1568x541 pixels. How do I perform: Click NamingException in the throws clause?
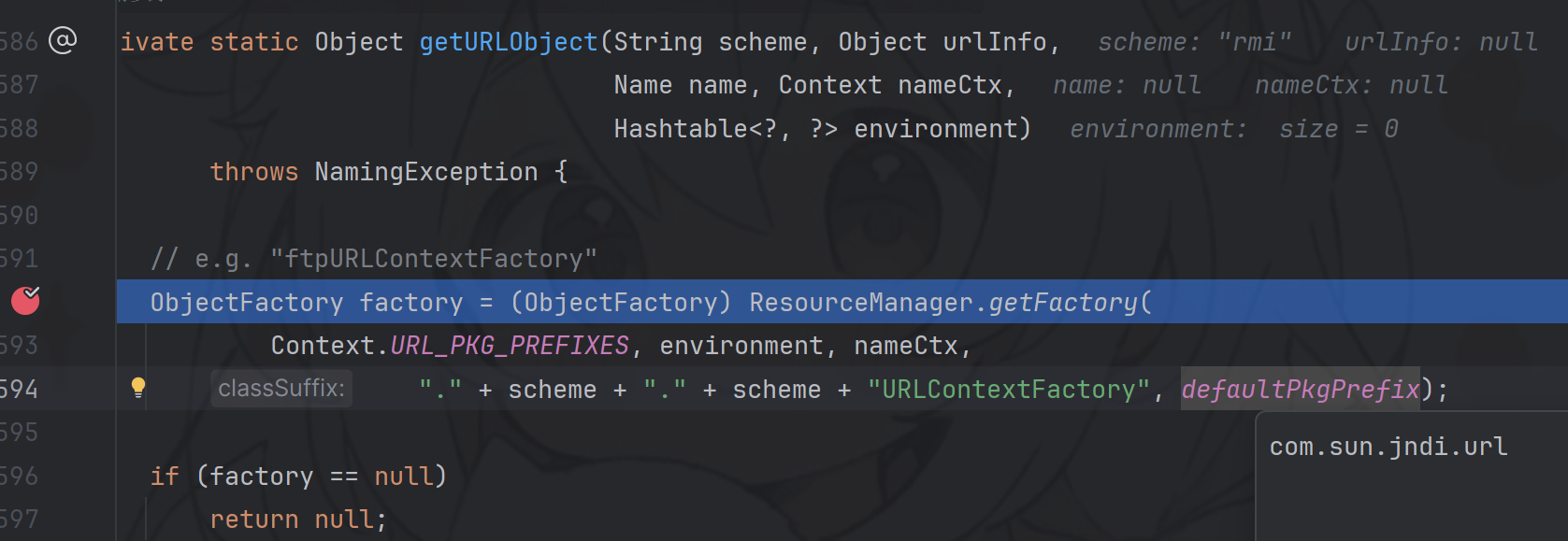click(425, 172)
